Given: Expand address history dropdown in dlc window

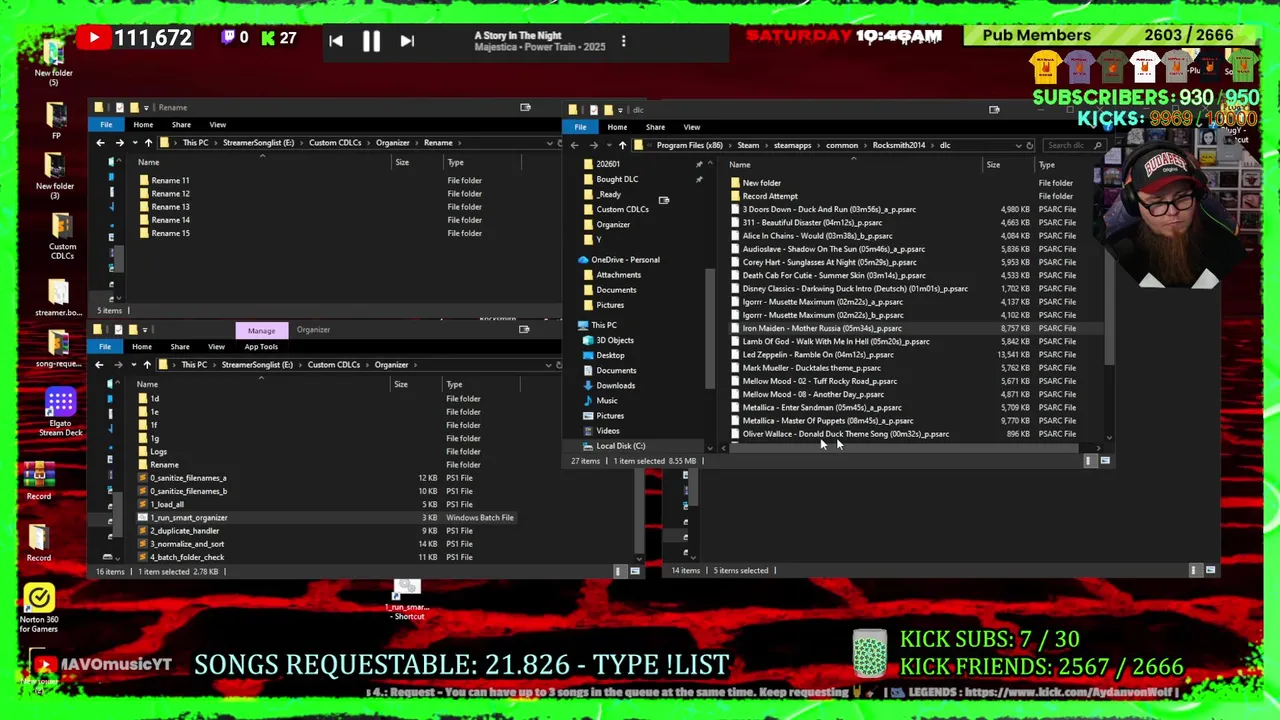Looking at the screenshot, I should pos(1018,145).
